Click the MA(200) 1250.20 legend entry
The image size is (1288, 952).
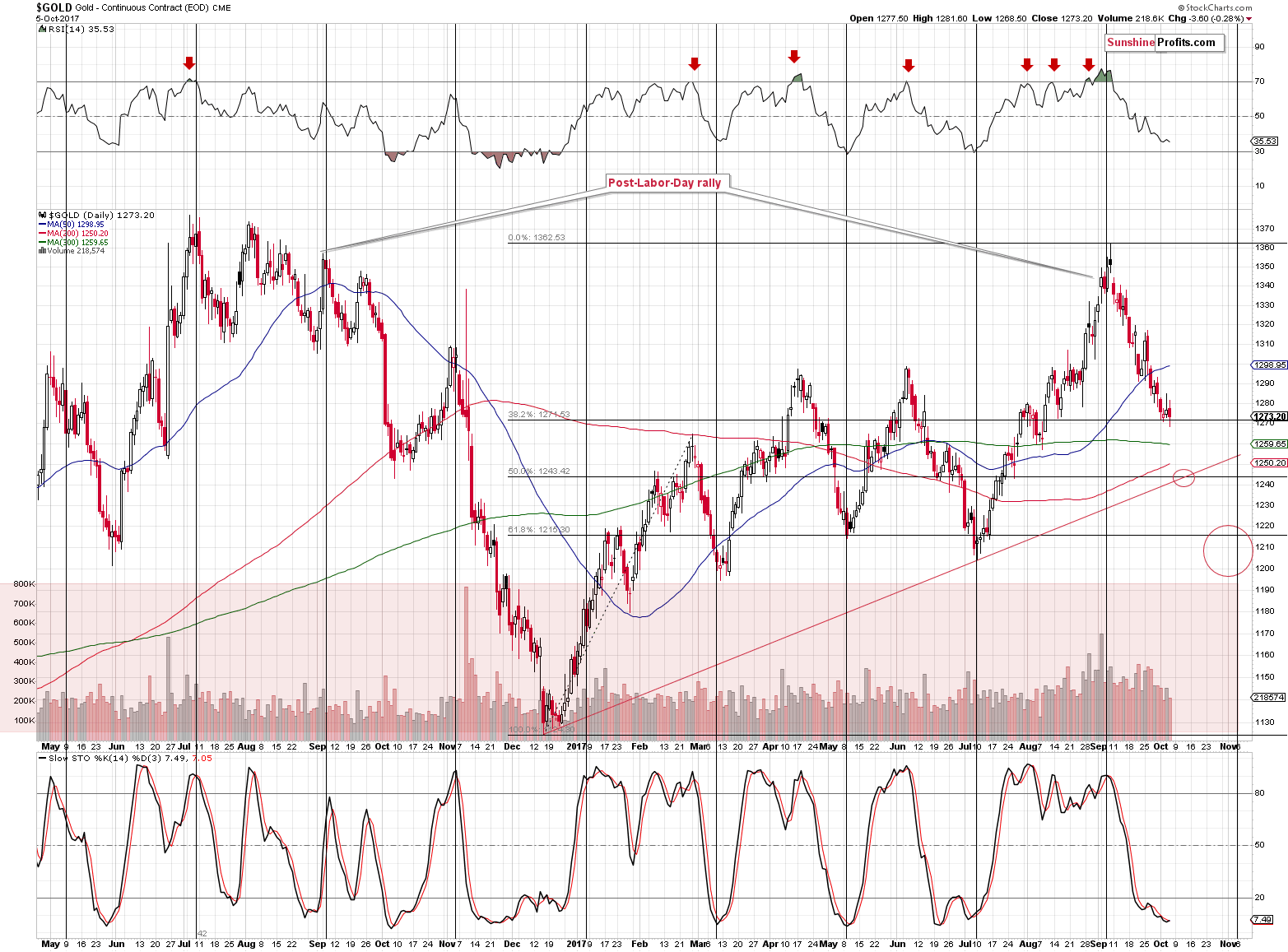point(73,234)
